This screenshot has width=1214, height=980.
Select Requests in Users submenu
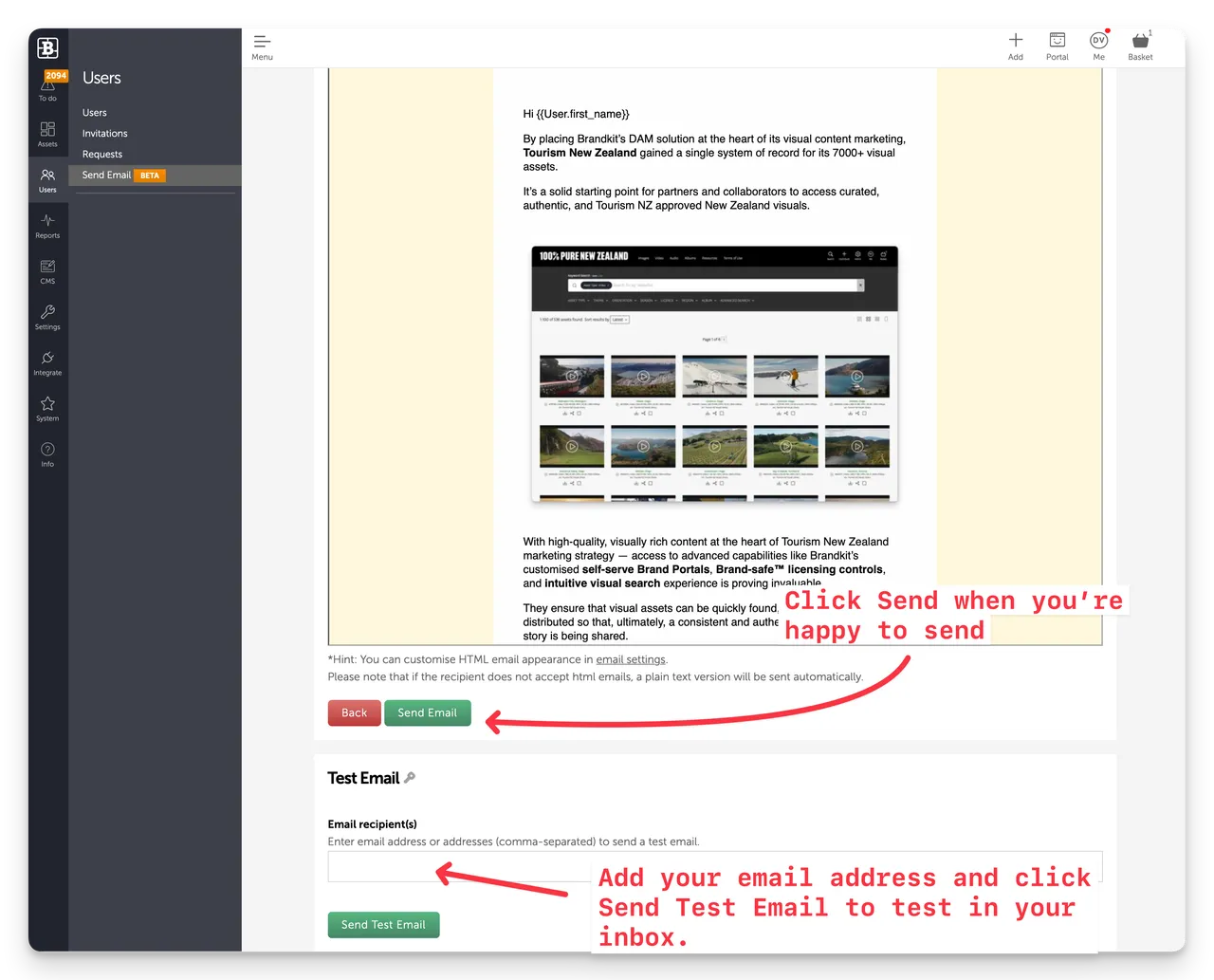tap(102, 155)
